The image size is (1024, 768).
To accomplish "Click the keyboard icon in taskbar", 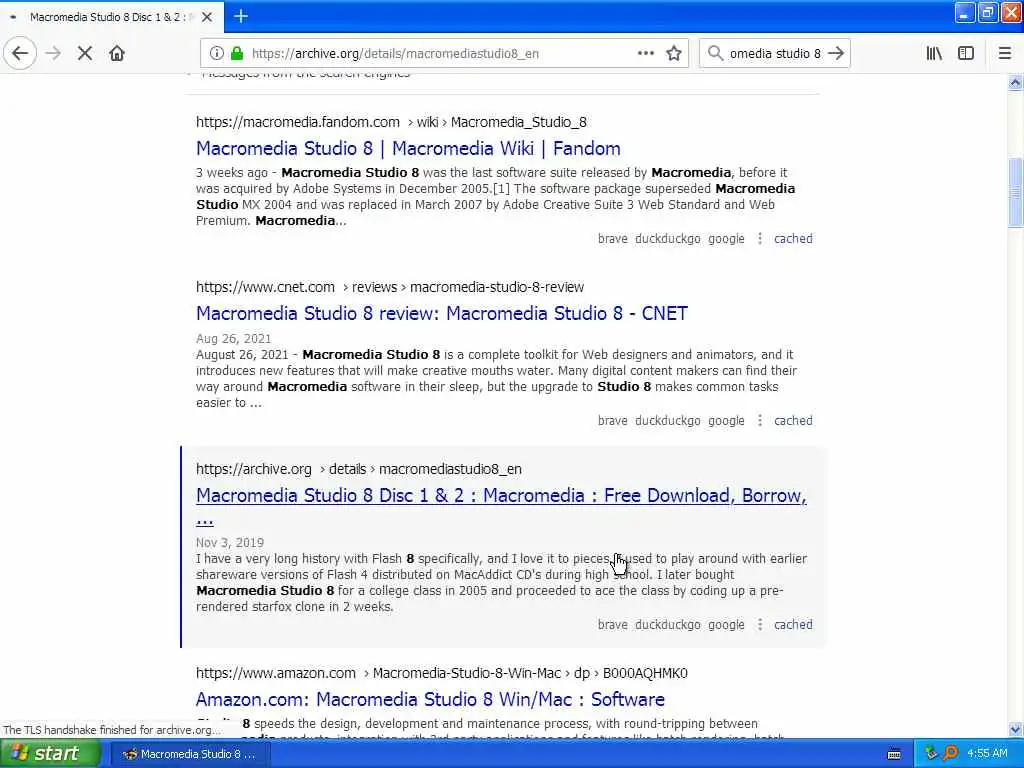I will [x=894, y=754].
